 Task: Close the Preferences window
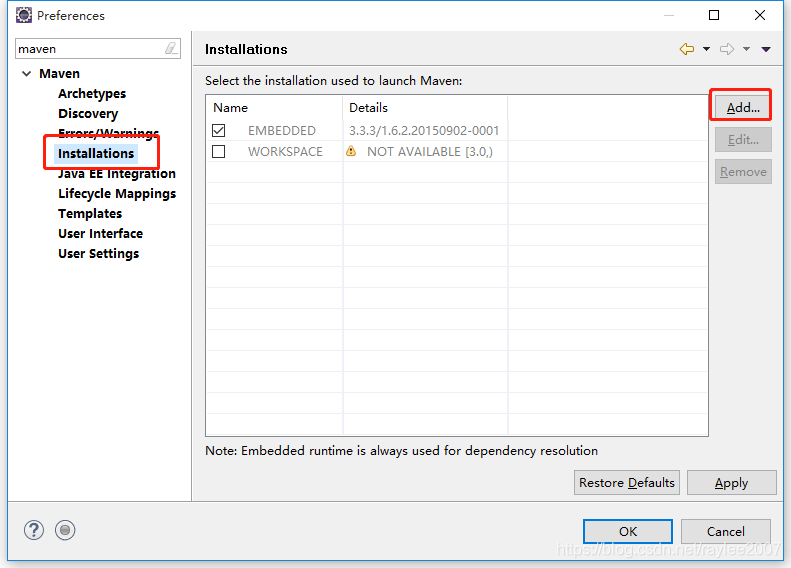coord(760,15)
